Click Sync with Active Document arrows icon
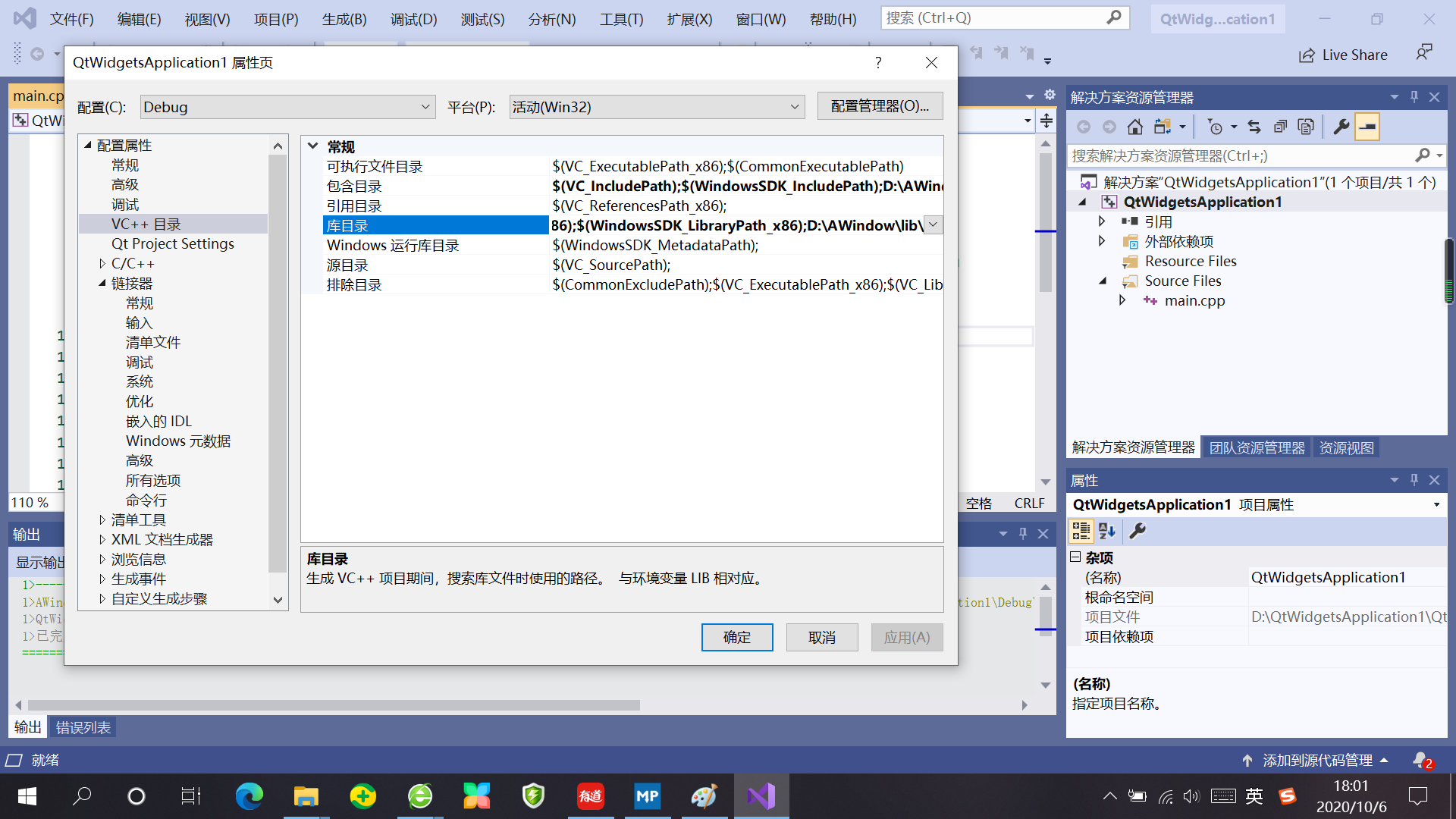 click(x=1254, y=127)
